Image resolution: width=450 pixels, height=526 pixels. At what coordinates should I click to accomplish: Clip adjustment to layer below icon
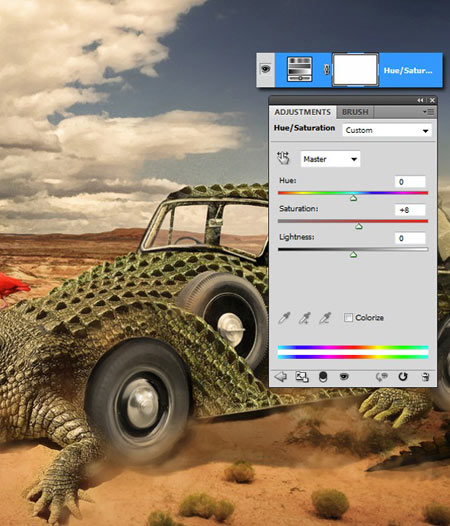click(x=322, y=377)
